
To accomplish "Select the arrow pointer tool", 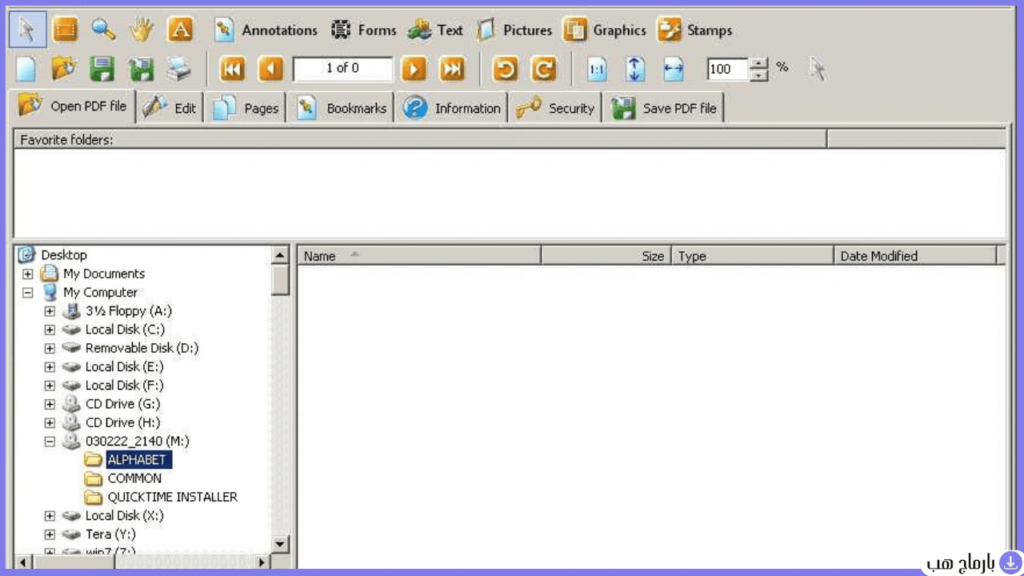I will [27, 29].
